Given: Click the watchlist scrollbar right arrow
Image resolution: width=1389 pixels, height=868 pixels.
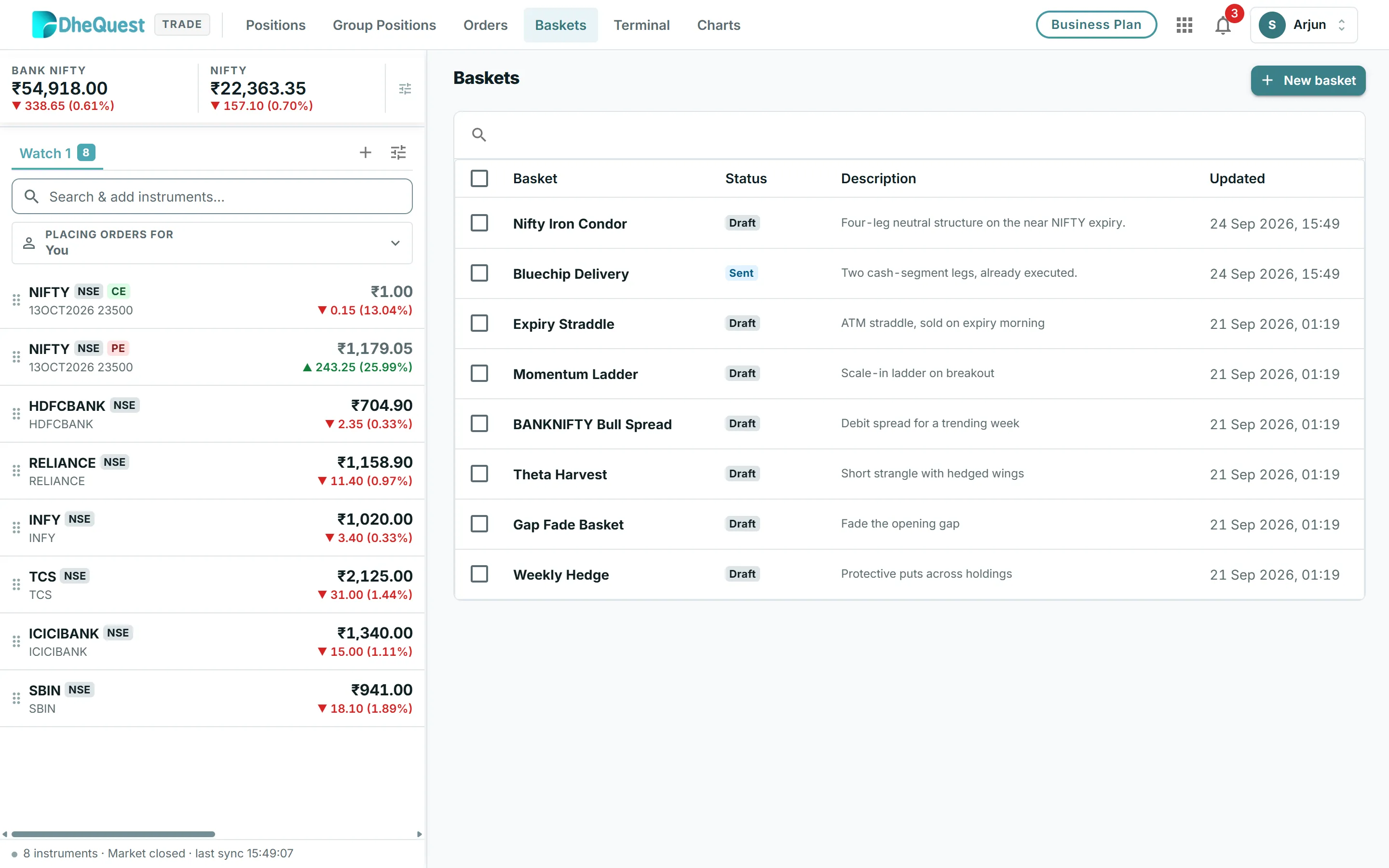Looking at the screenshot, I should coord(419,834).
